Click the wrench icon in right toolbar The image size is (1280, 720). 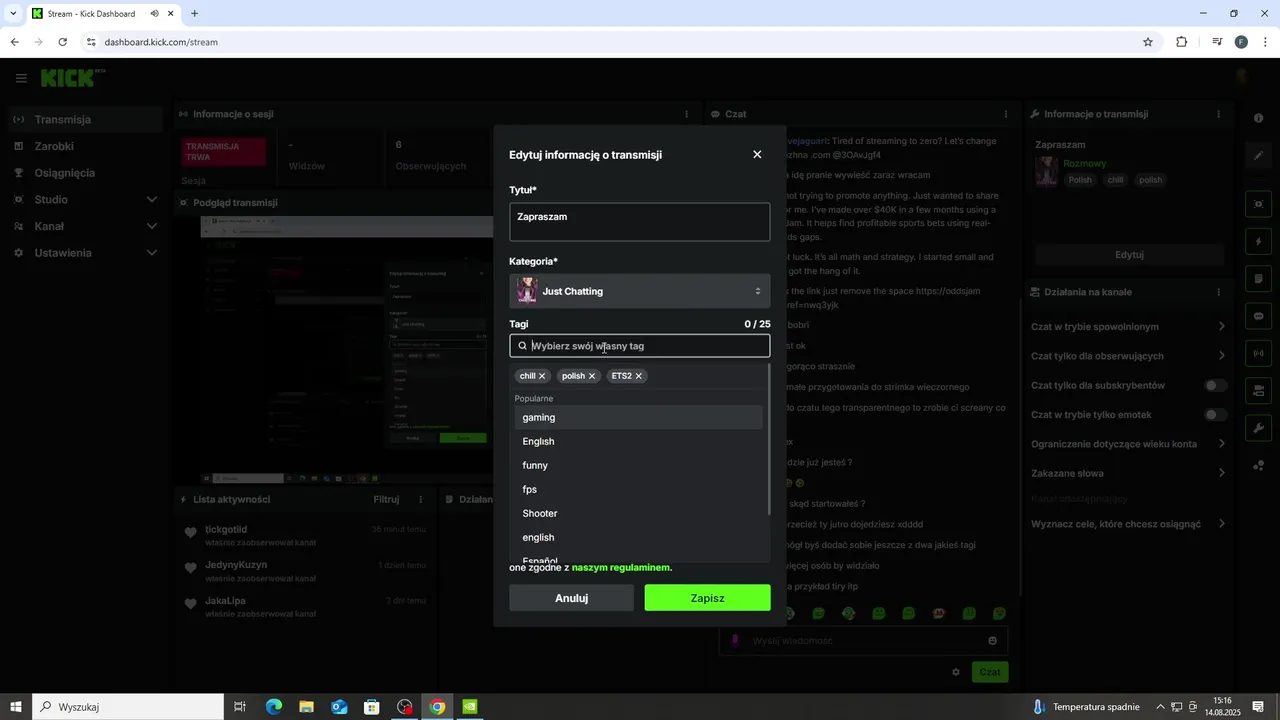1258,428
